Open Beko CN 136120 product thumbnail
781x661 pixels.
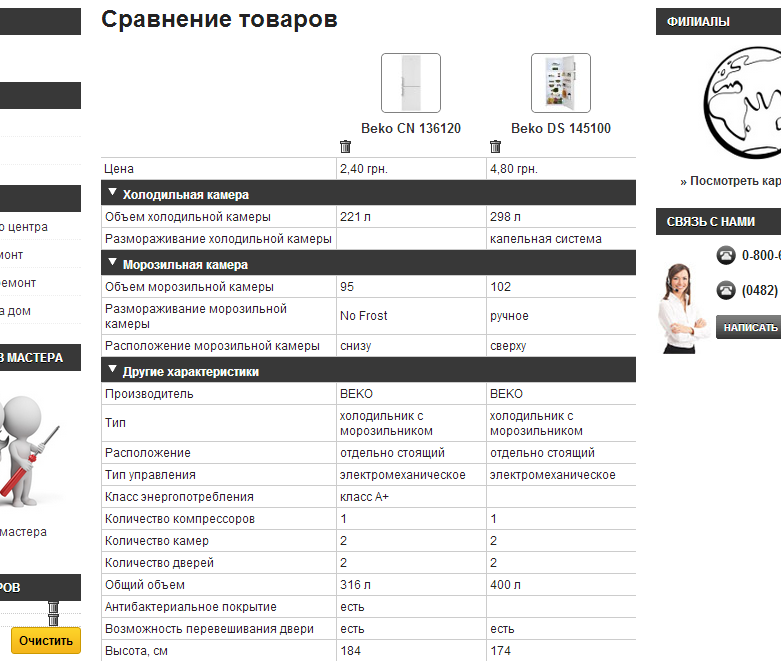[411, 83]
